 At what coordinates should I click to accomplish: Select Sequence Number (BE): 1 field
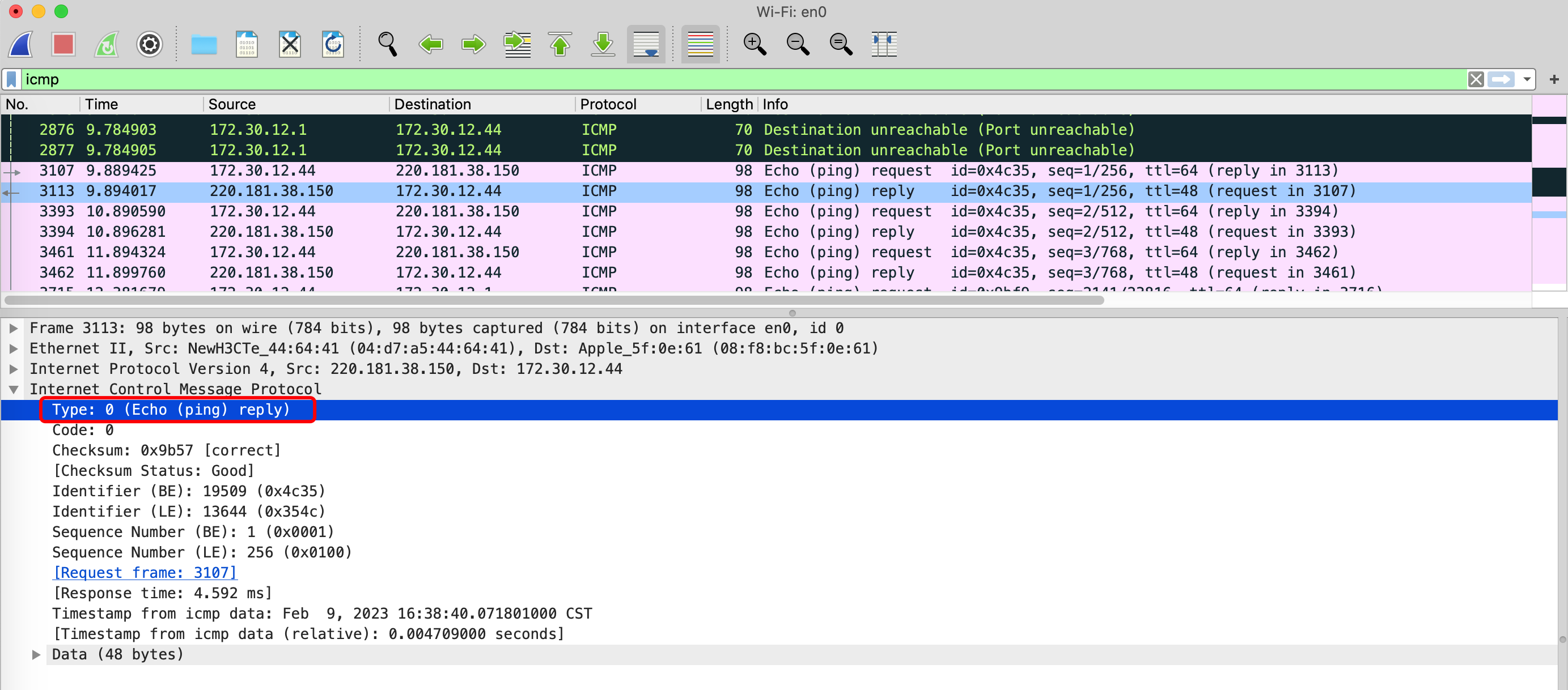coord(779,533)
